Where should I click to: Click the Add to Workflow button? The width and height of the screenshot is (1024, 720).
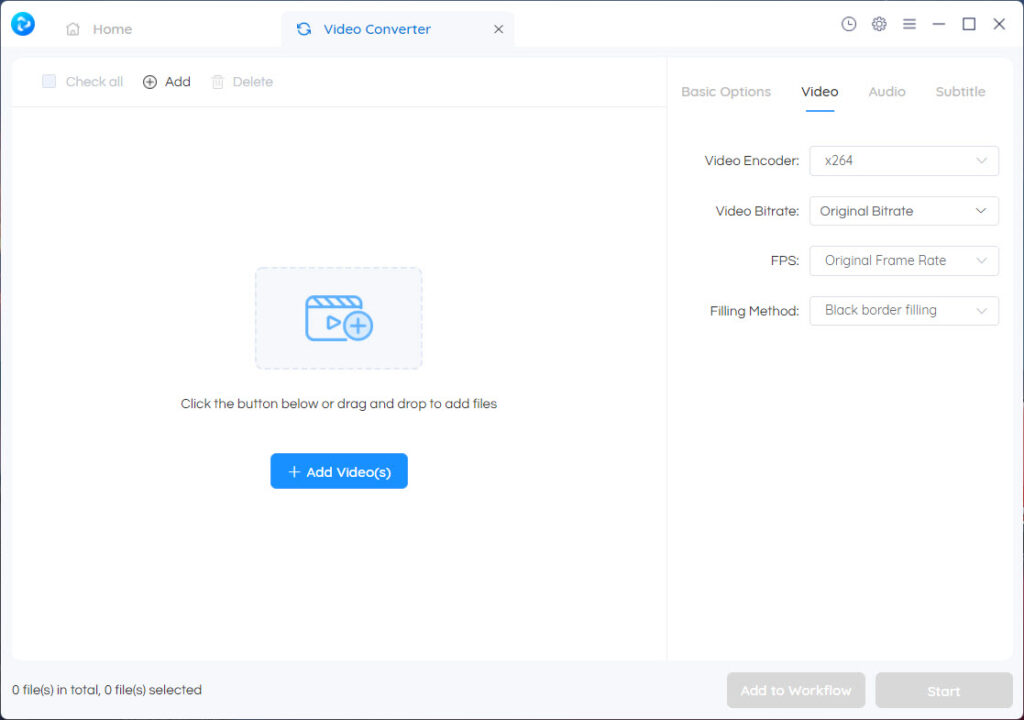pyautogui.click(x=796, y=690)
